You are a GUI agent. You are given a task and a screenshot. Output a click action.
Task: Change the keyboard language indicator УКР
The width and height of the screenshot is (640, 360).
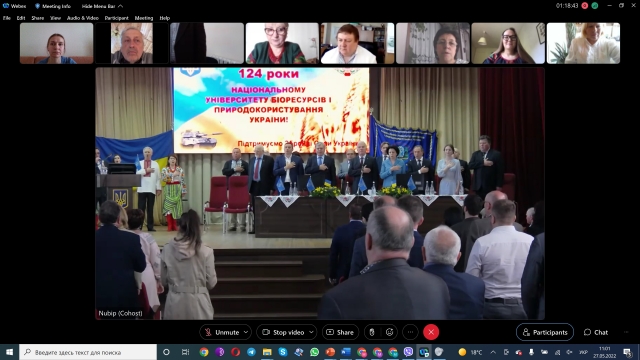point(583,352)
